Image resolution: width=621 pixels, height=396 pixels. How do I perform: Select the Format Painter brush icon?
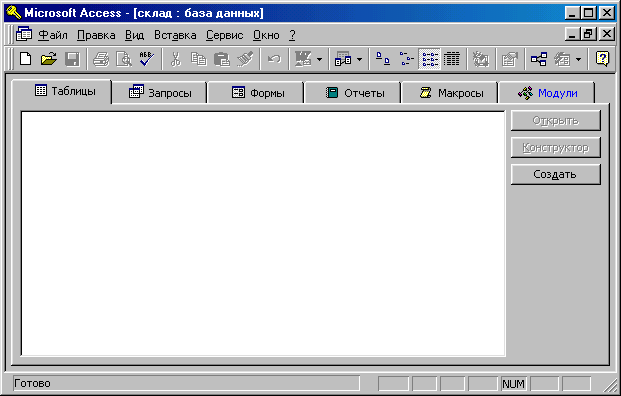click(245, 59)
